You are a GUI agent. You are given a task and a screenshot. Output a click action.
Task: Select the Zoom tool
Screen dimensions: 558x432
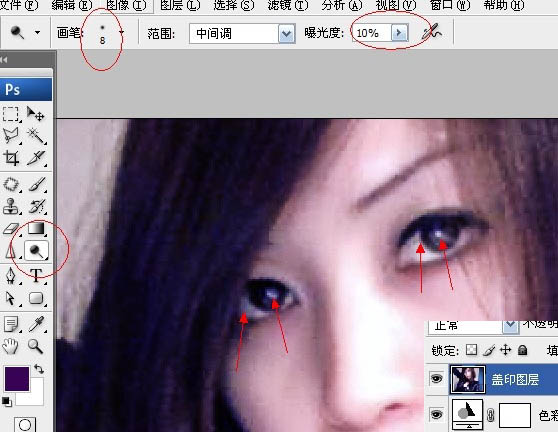tap(36, 346)
